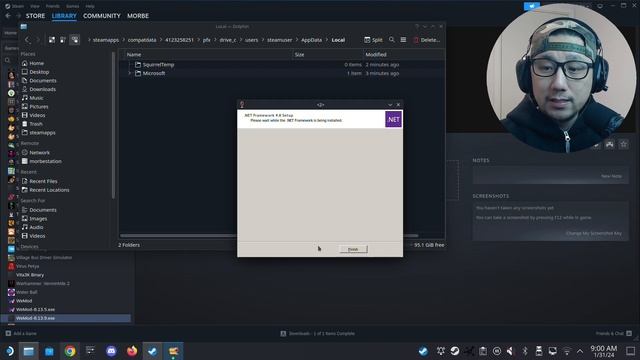640x360 pixels.
Task: Open Dolphin hamburger menu
Action: pos(403,40)
